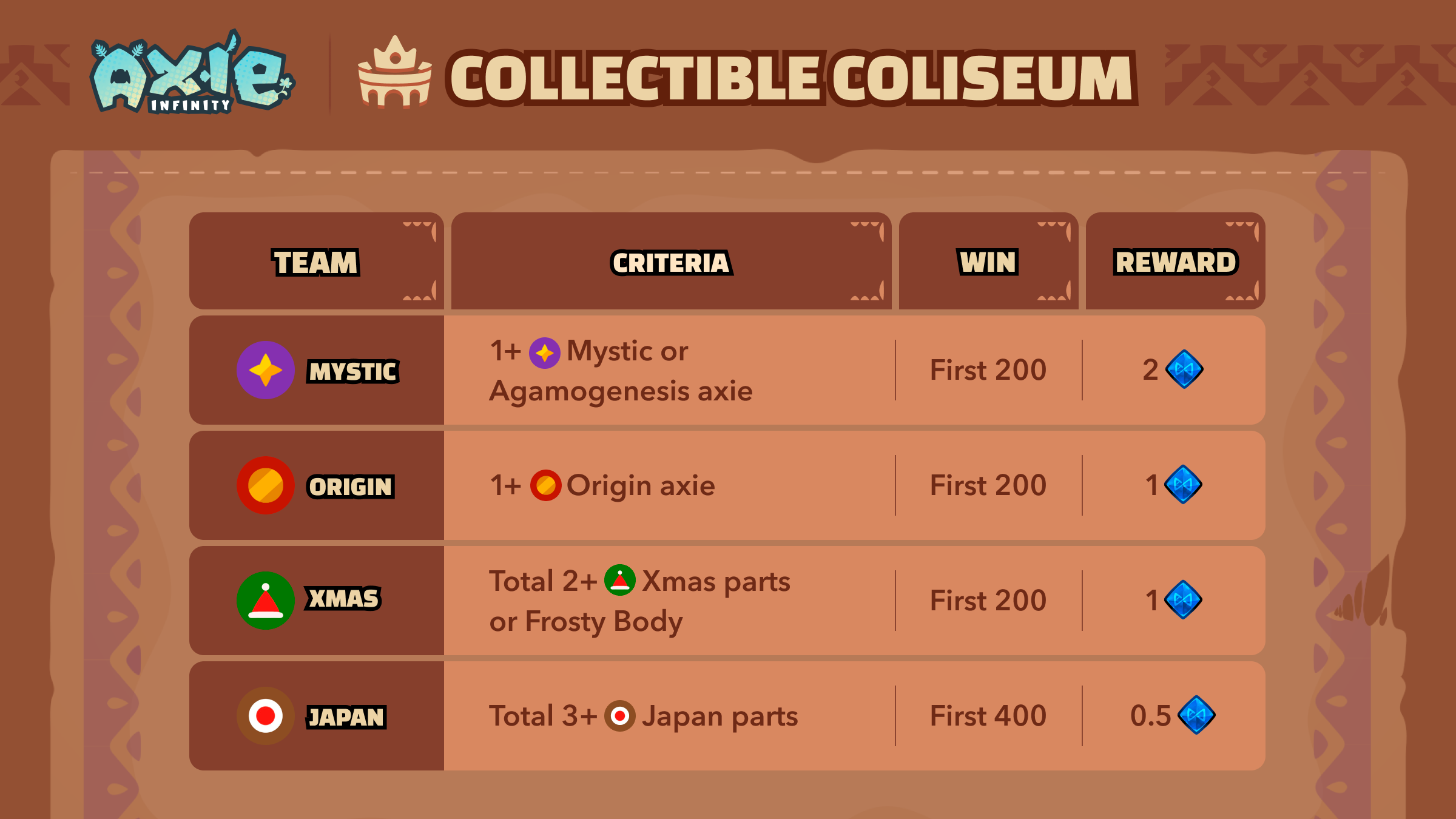The width and height of the screenshot is (1456, 819).
Task: Click the small Origin icon in criteria
Action: (x=545, y=485)
